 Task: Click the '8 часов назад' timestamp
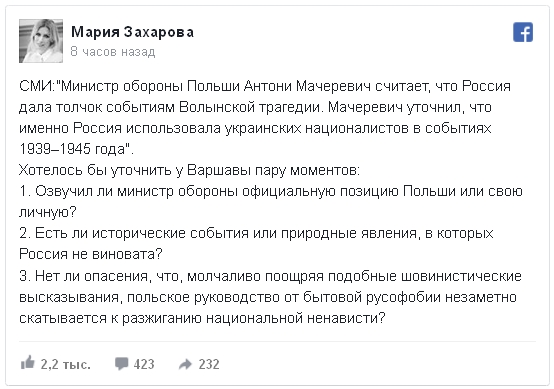coord(113,52)
